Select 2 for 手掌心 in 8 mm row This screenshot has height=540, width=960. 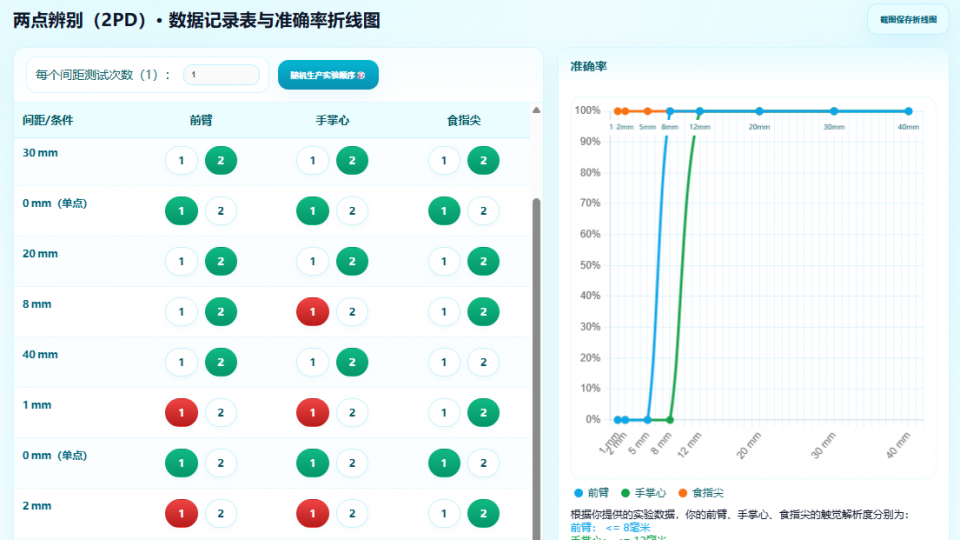352,312
